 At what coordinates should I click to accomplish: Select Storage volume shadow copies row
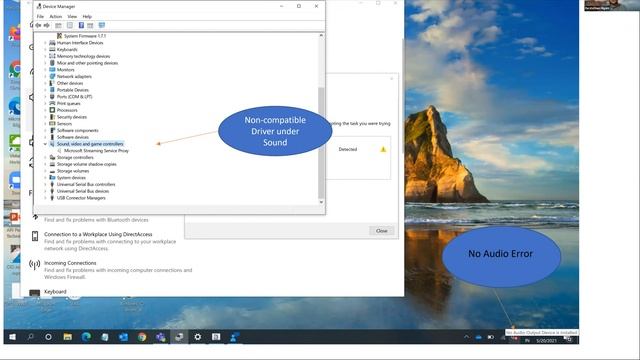click(x=87, y=164)
